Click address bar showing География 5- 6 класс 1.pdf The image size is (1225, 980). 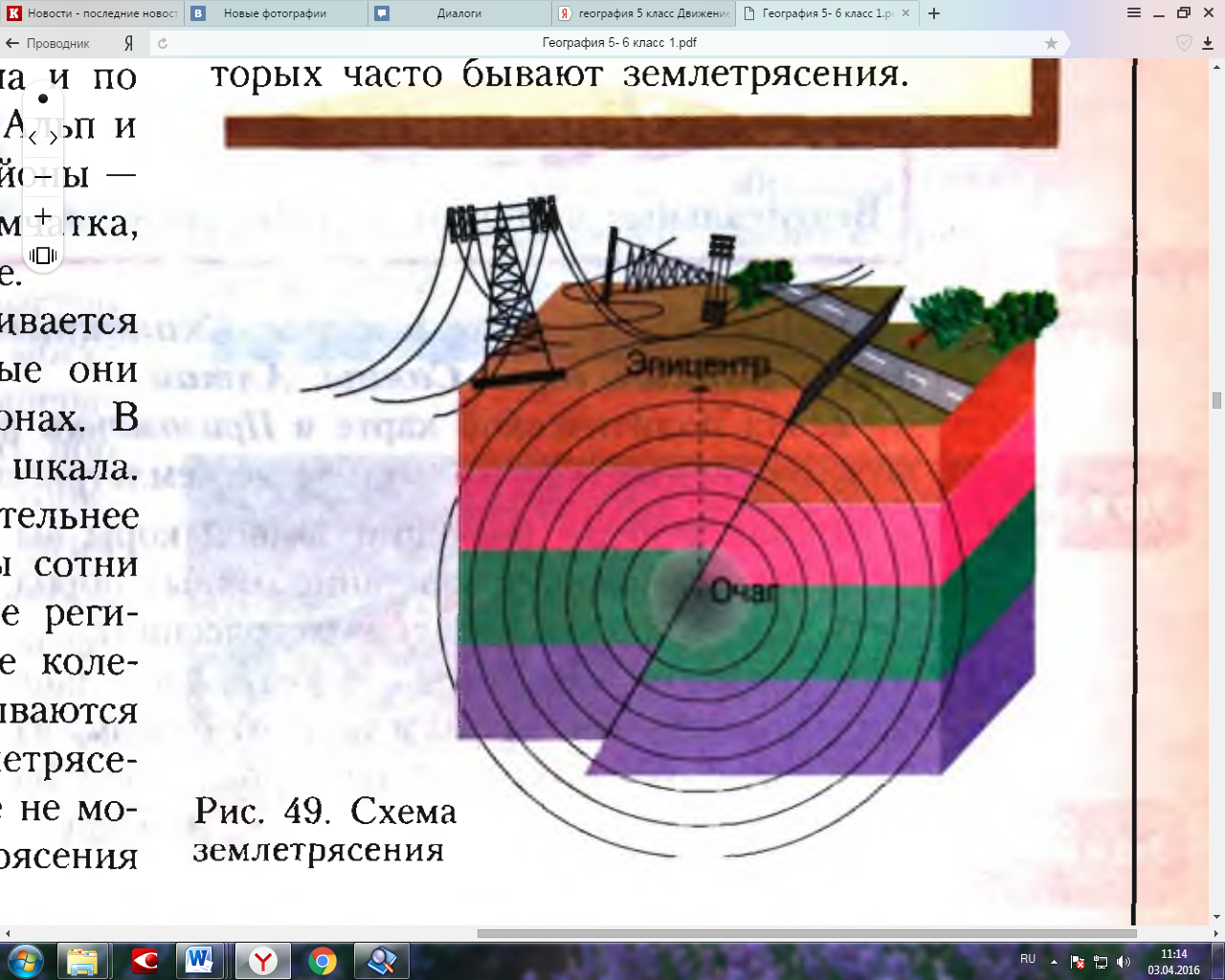(x=619, y=43)
